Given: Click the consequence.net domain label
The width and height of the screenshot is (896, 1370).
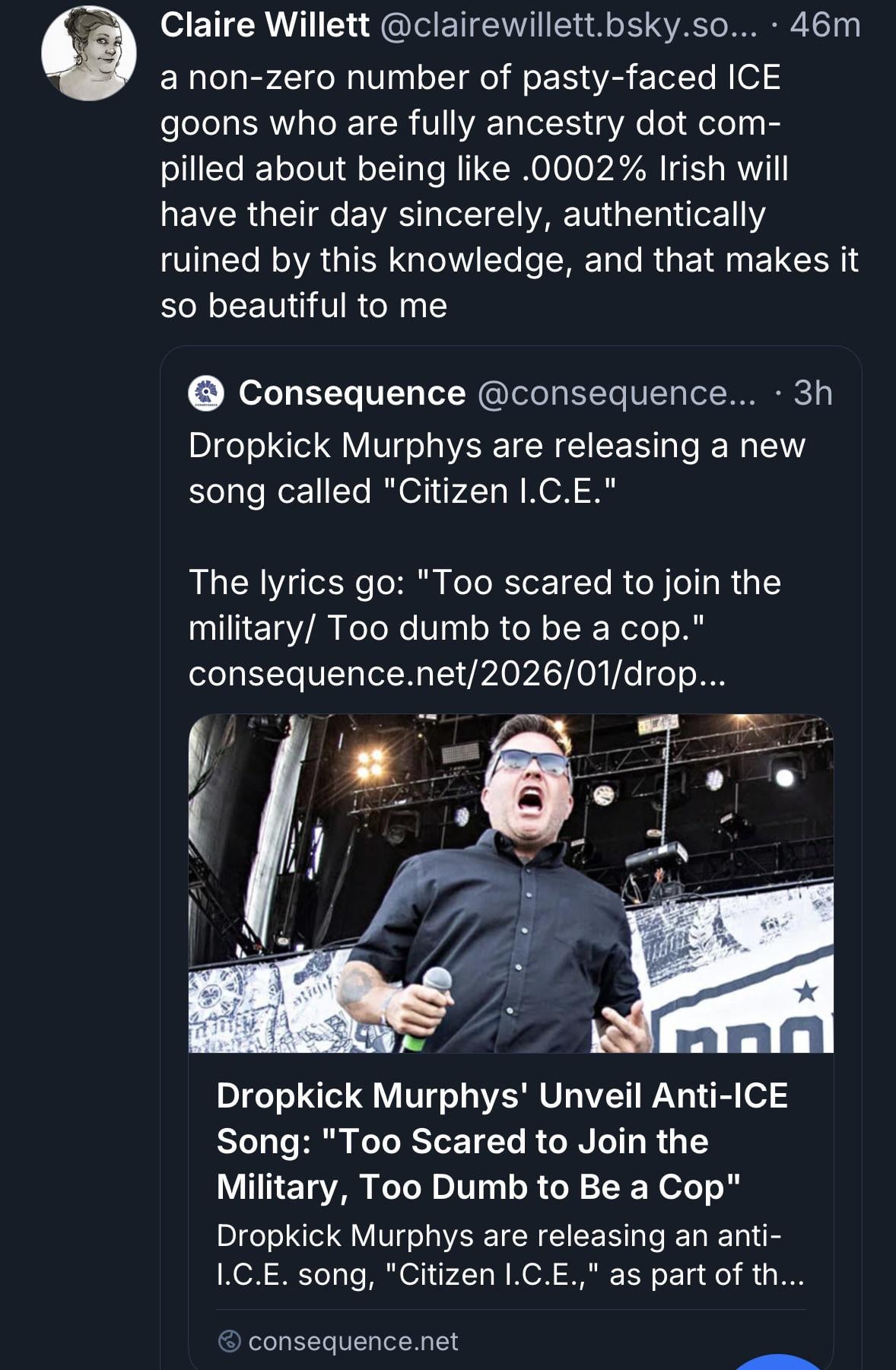Looking at the screenshot, I should [x=353, y=1341].
